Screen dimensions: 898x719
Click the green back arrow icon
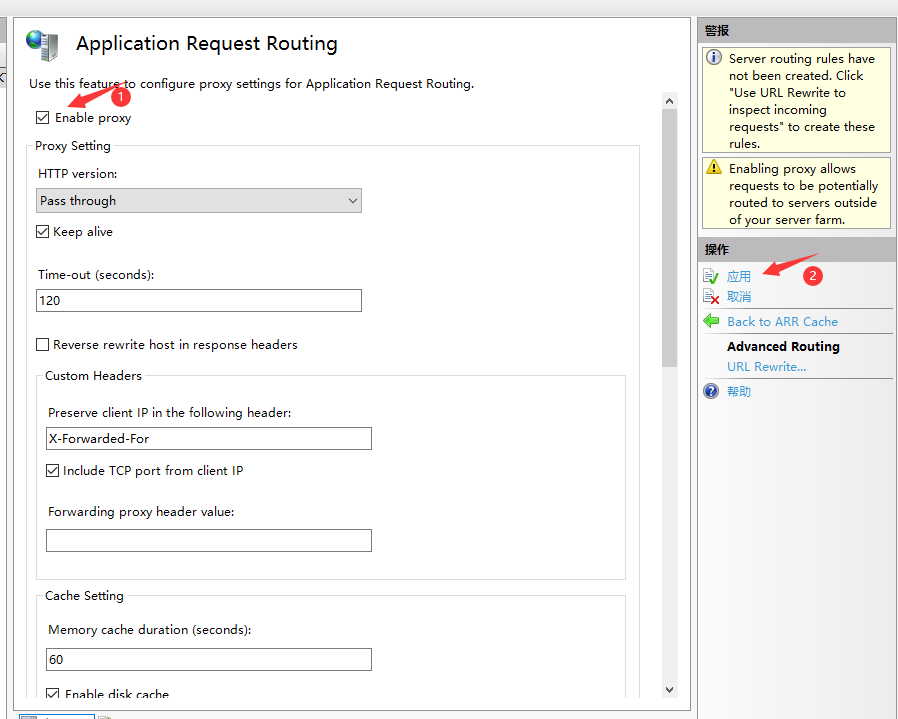(711, 321)
